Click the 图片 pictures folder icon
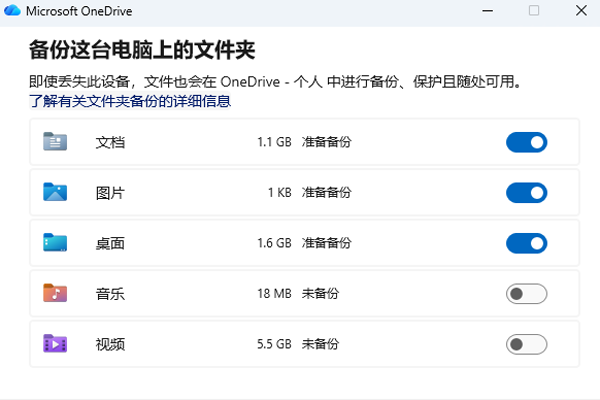The height and width of the screenshot is (400, 600). 55,192
